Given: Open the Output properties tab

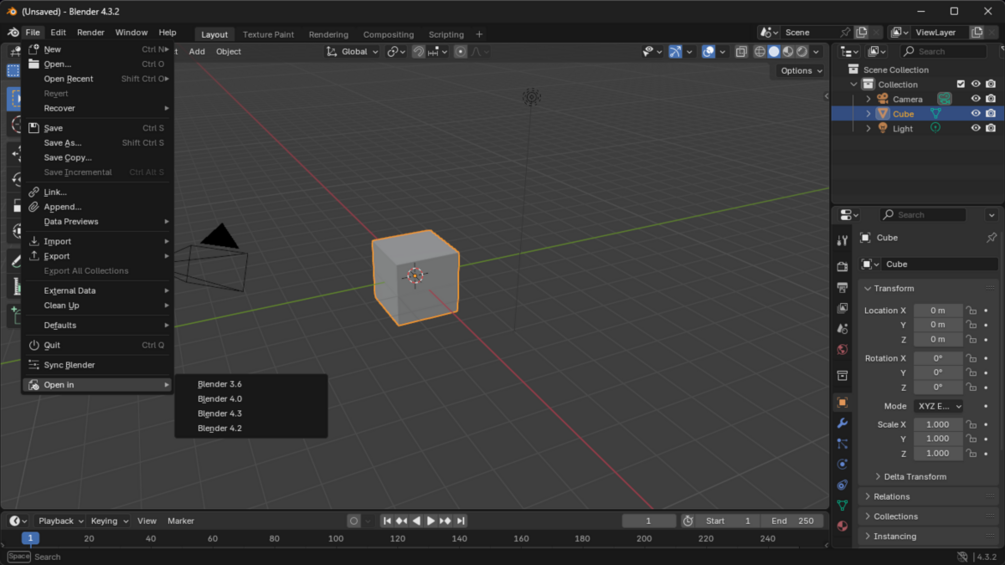Looking at the screenshot, I should click(x=842, y=288).
